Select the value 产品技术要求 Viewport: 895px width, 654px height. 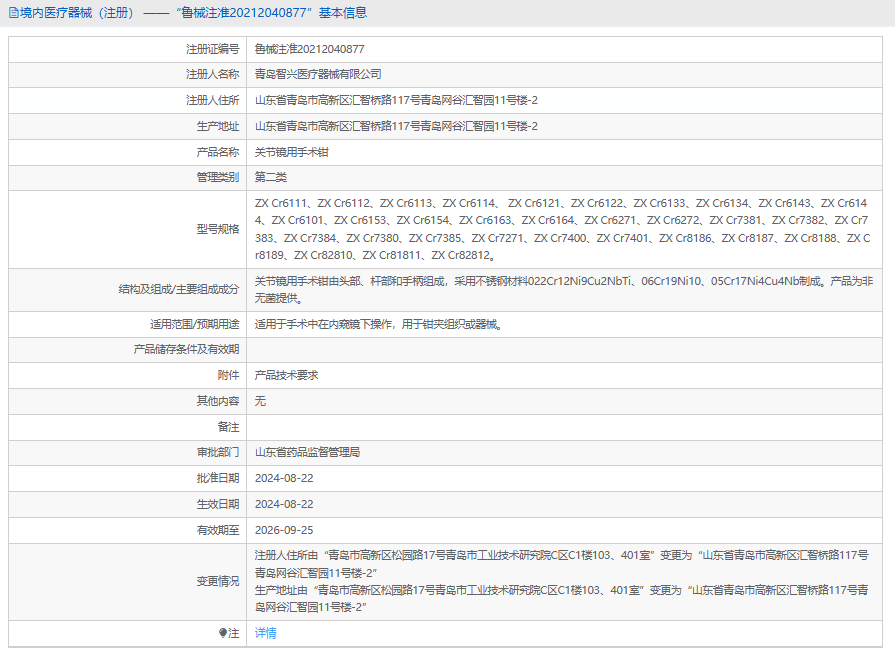point(287,376)
